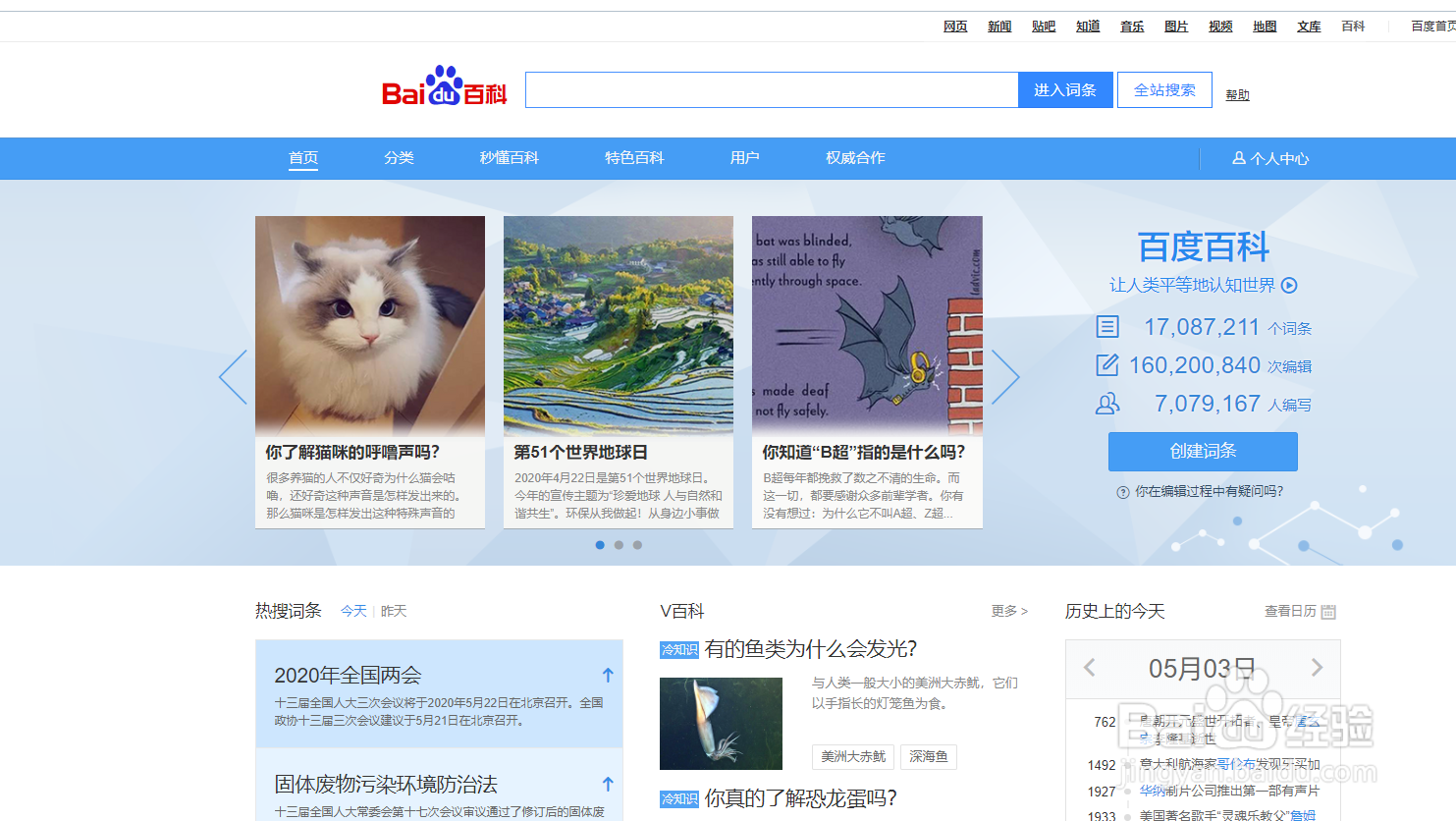Image resolution: width=1456 pixels, height=821 pixels.
Task: Open the 秒懂百科 navigation tab
Action: 510,158
